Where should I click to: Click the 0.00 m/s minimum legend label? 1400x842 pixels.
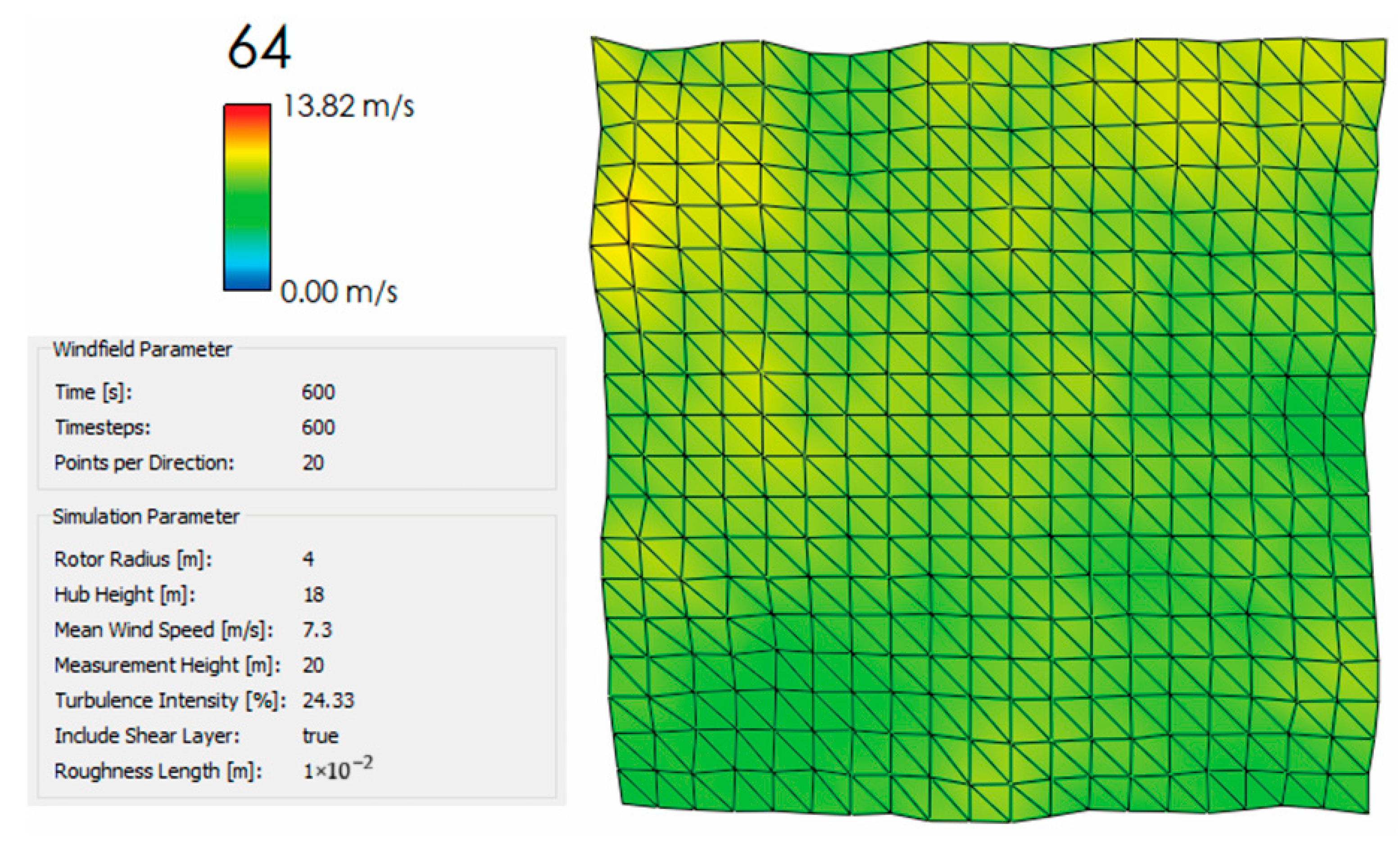coord(339,292)
